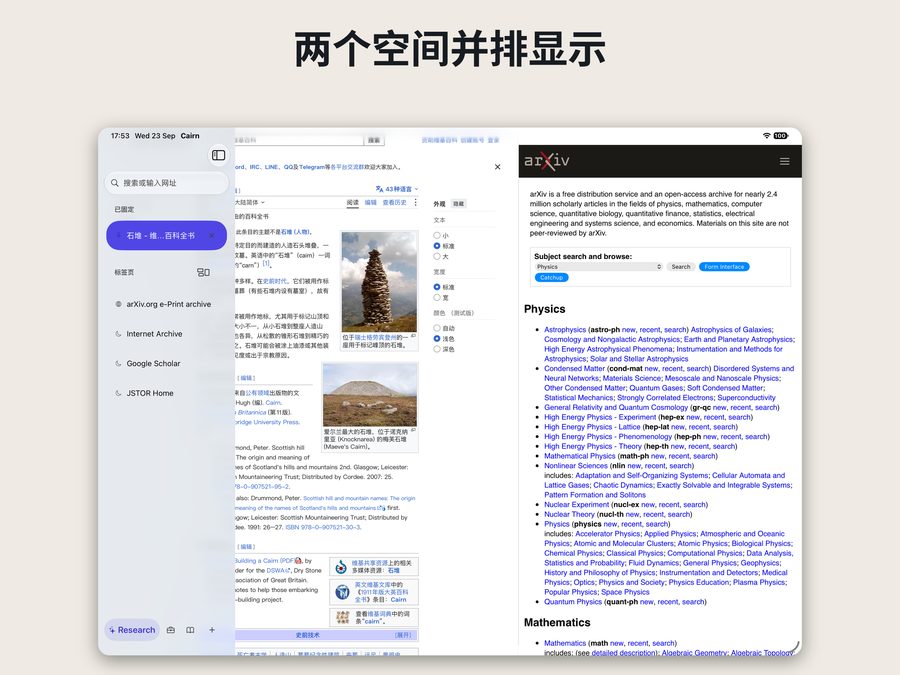The width and height of the screenshot is (900, 675).
Task: Click the Form Interface button
Action: coord(724,267)
